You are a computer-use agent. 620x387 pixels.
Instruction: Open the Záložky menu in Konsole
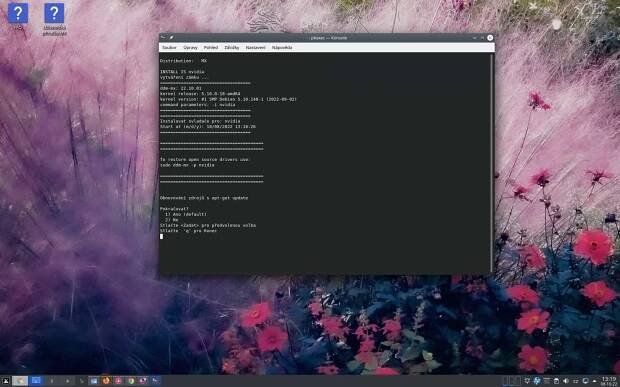click(232, 47)
